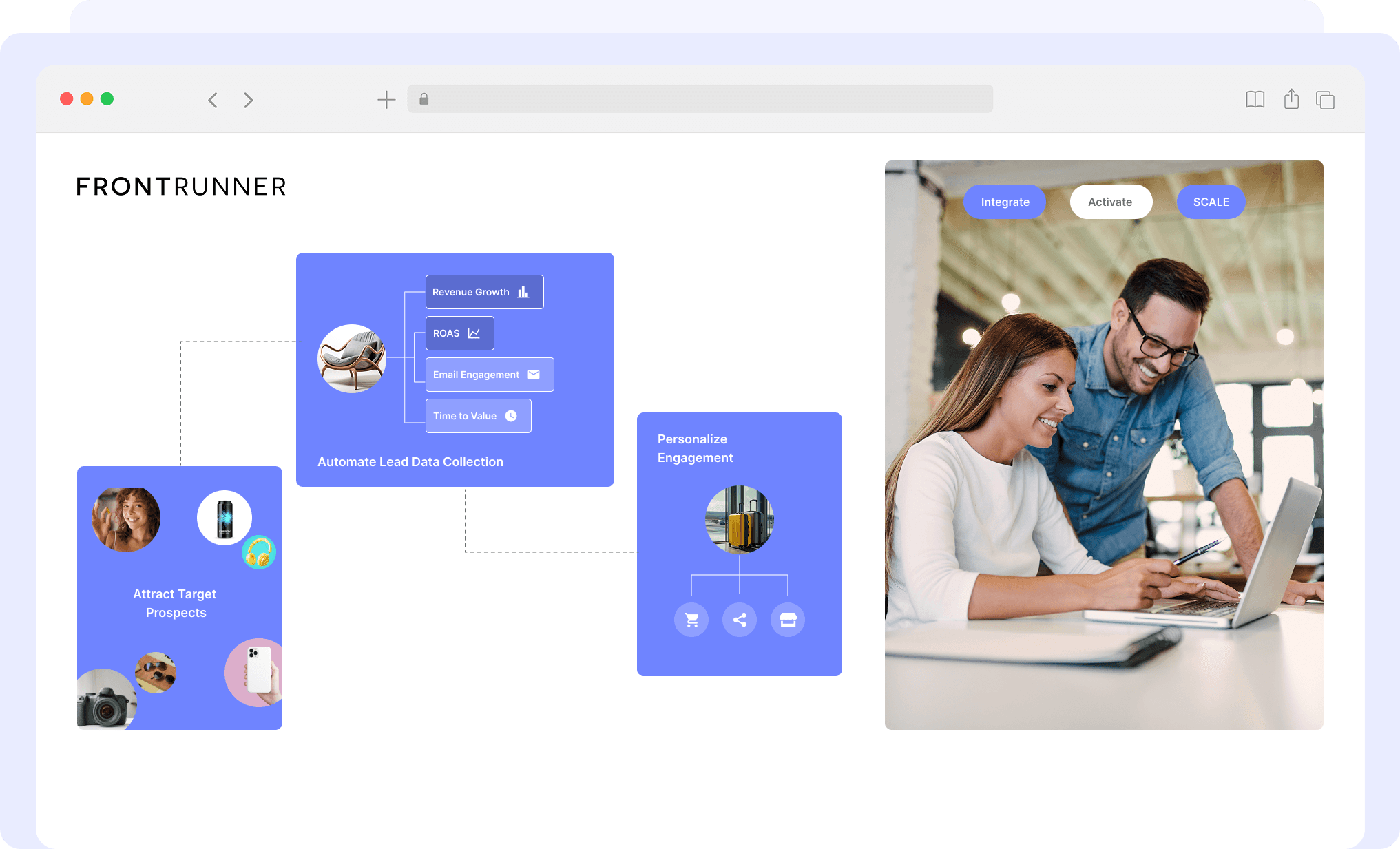Select the SCALE tab pill
The image size is (1400, 849).
[1211, 202]
